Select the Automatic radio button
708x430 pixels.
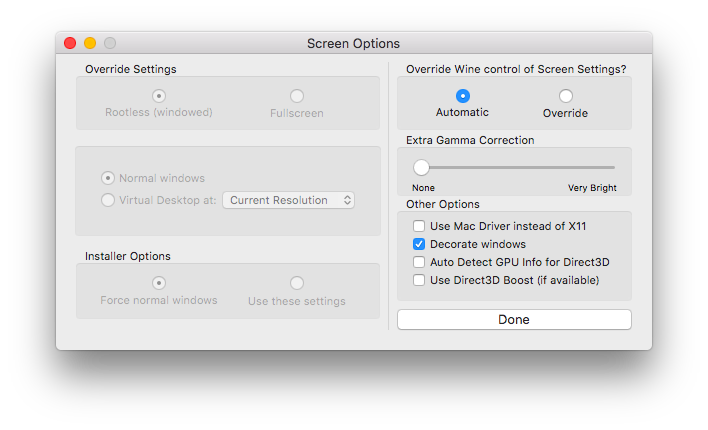tap(462, 96)
